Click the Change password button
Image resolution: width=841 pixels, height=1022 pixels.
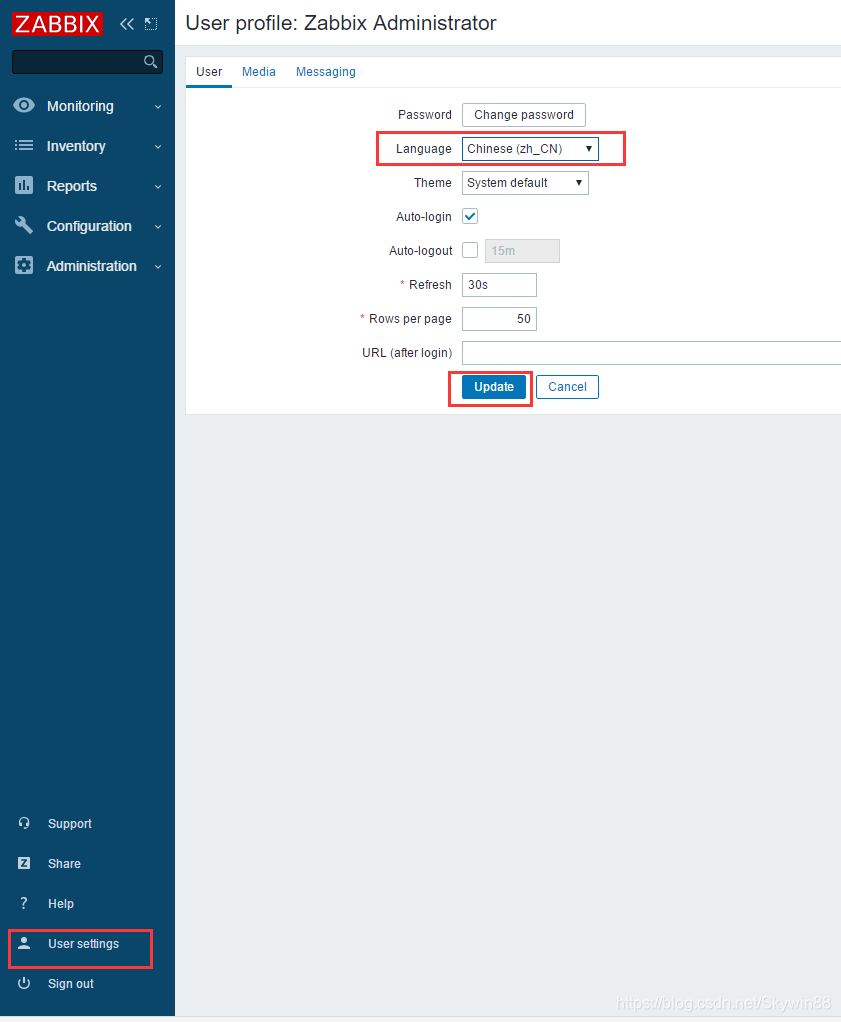pos(524,115)
